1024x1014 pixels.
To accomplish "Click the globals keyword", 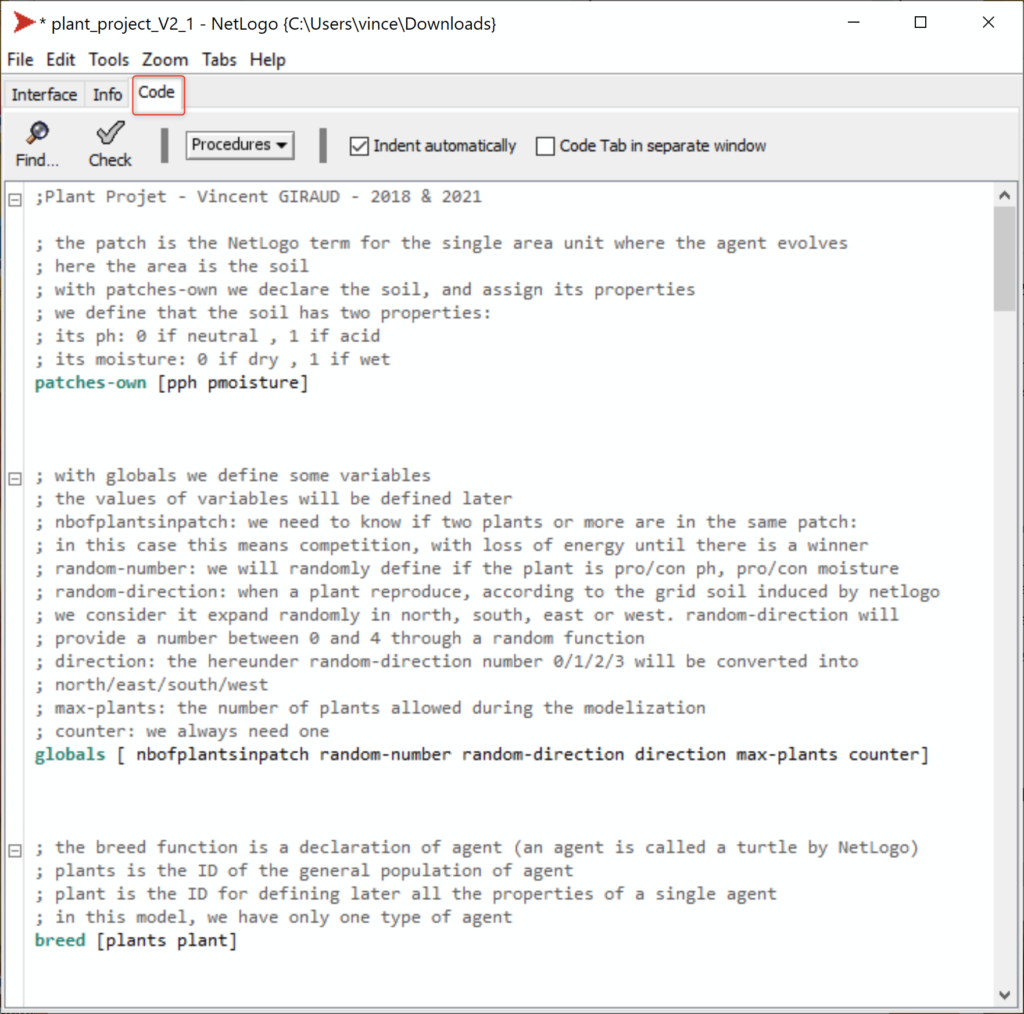I will [x=70, y=755].
